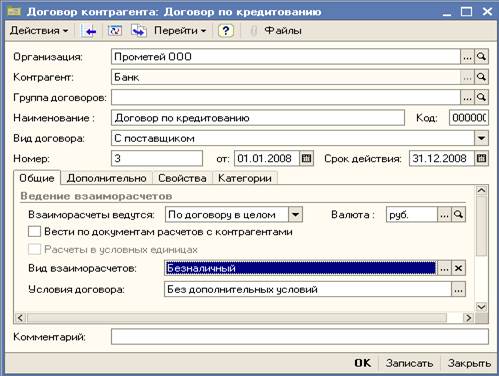Click the help question-mark icon
This screenshot has width=499, height=376.
pyautogui.click(x=226, y=31)
